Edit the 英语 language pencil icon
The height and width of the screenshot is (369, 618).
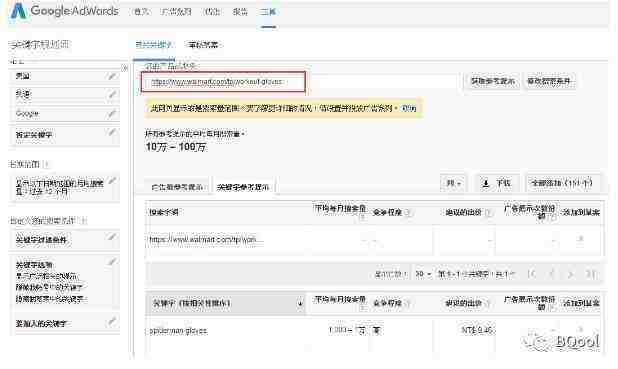pos(112,94)
